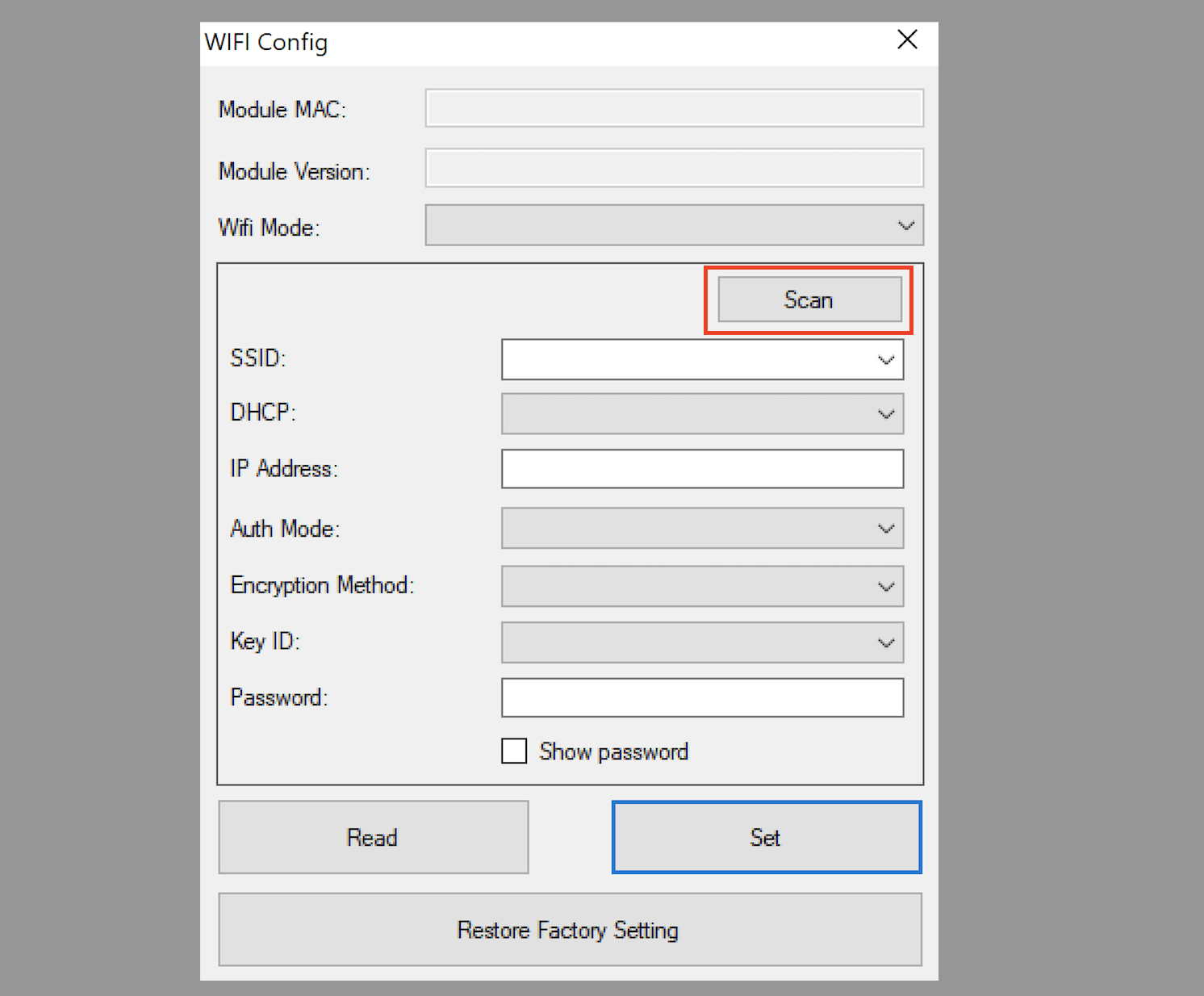
Task: Select the Module Version text field
Action: pyautogui.click(x=674, y=168)
